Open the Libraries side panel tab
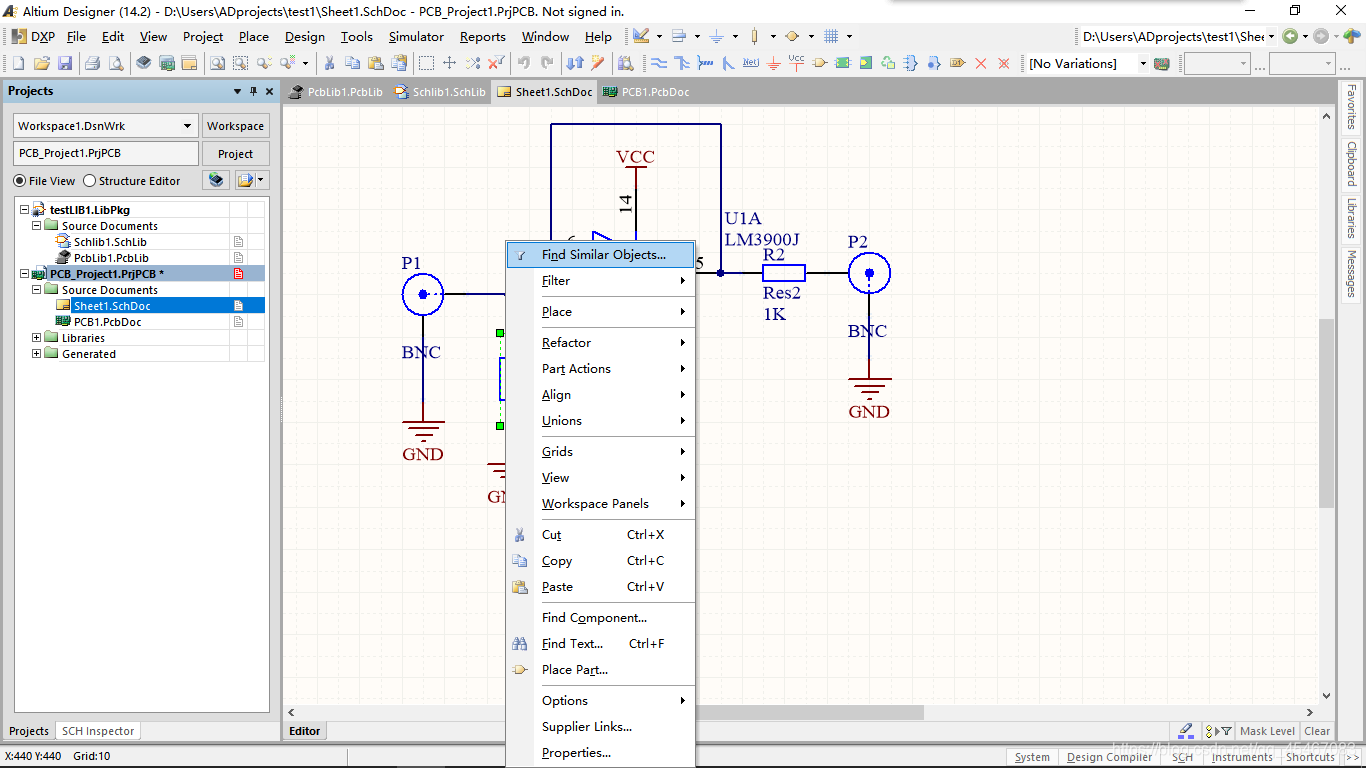Screen dimensions: 1366x768 [1351, 217]
